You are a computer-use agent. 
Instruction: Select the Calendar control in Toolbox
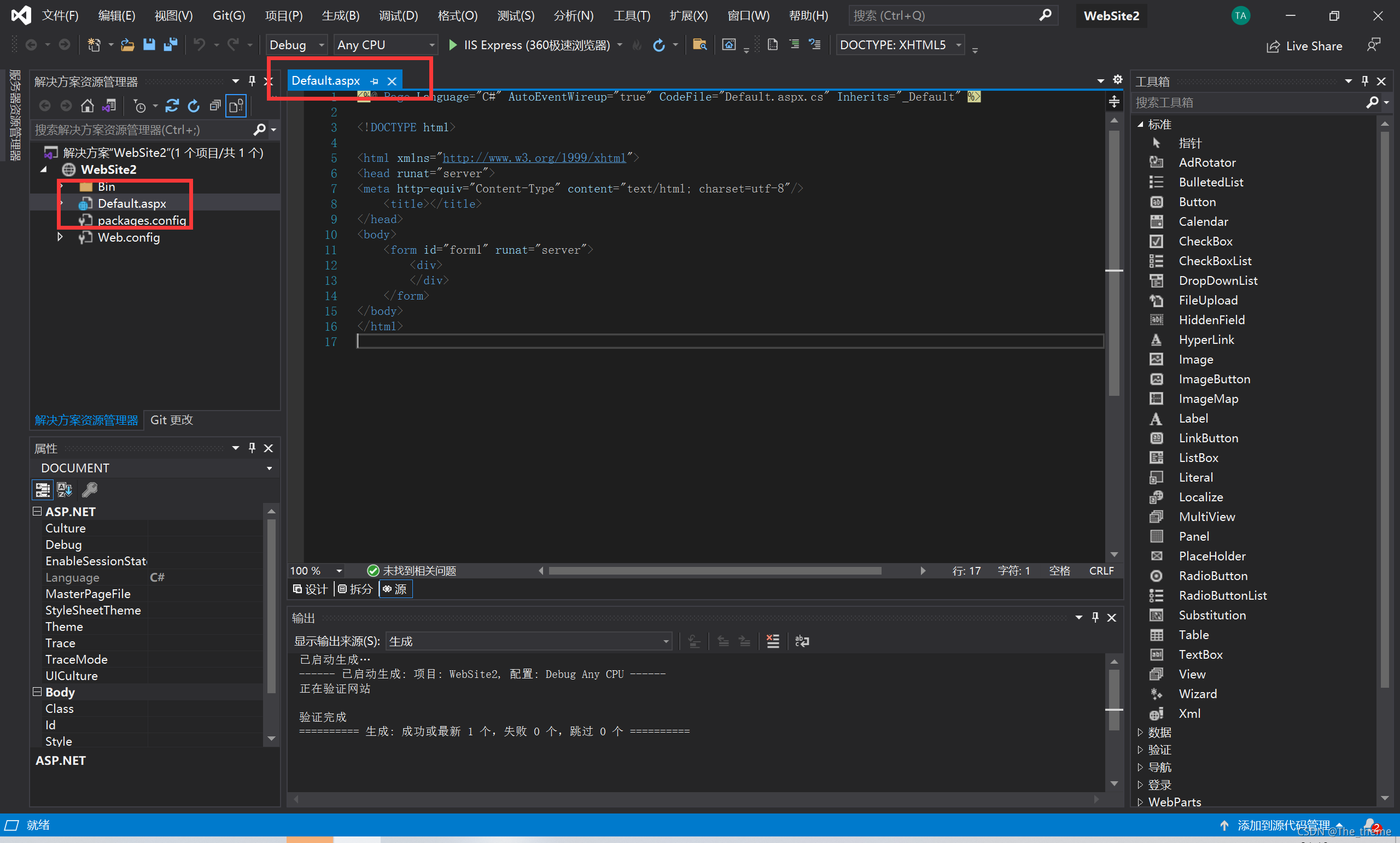point(1204,221)
